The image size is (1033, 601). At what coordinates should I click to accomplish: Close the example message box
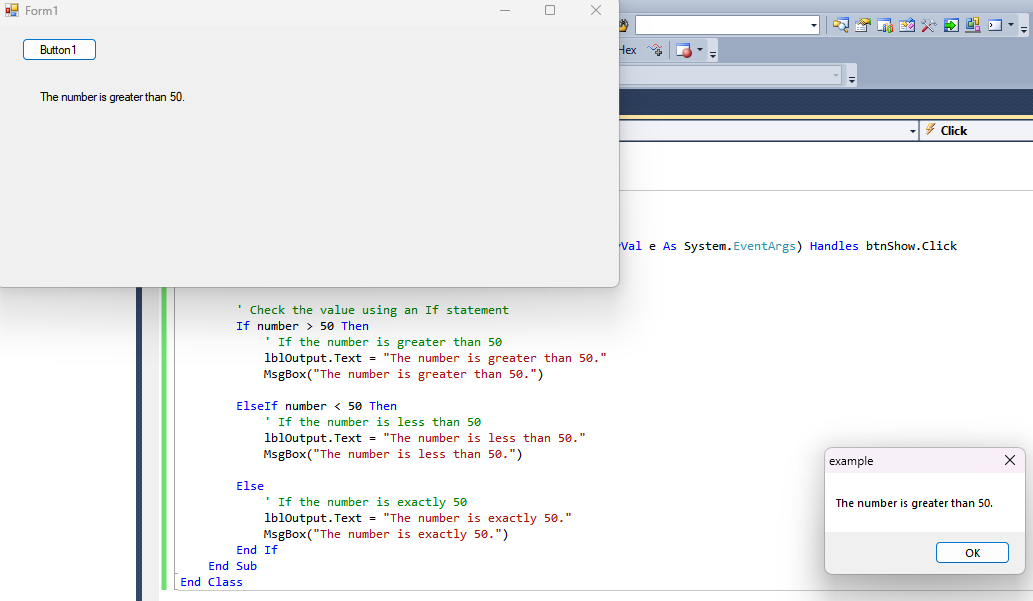[x=1009, y=460]
